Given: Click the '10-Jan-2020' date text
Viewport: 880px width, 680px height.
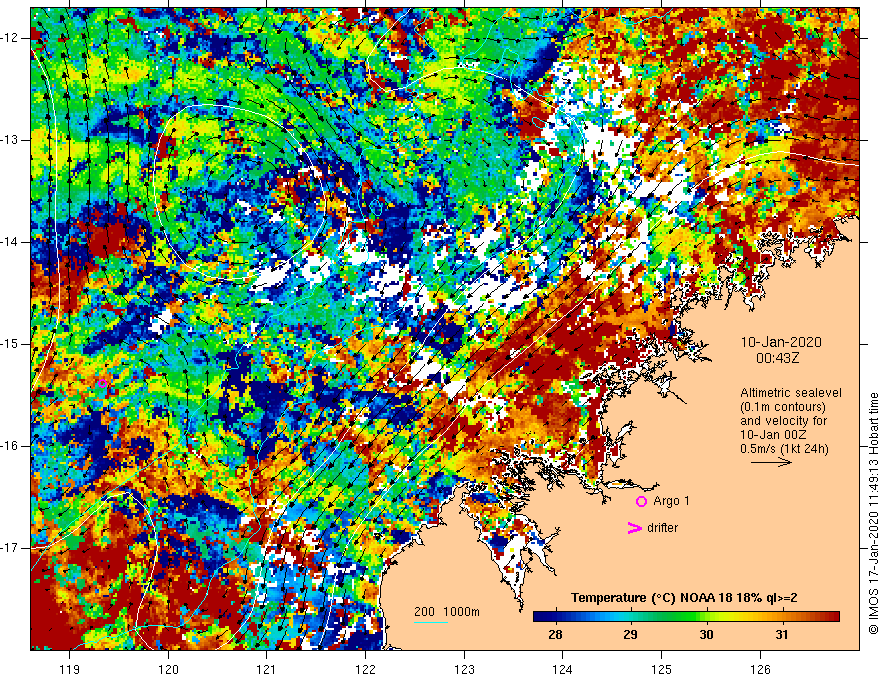Looking at the screenshot, I should 781,342.
